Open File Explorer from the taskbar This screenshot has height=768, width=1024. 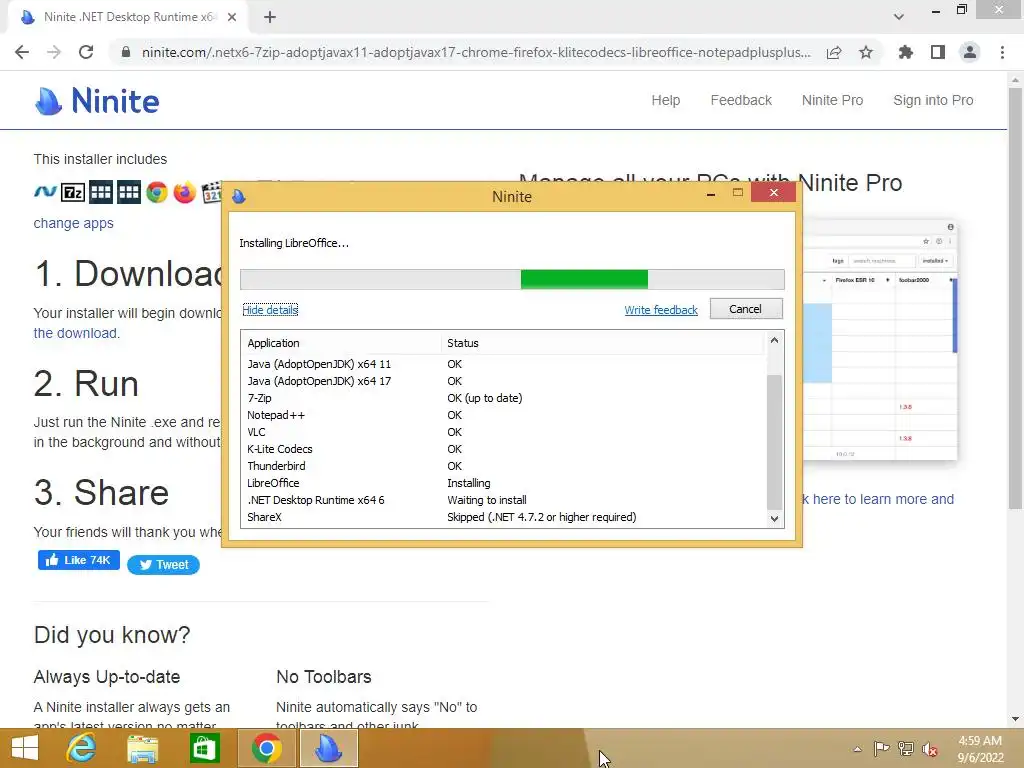point(142,748)
